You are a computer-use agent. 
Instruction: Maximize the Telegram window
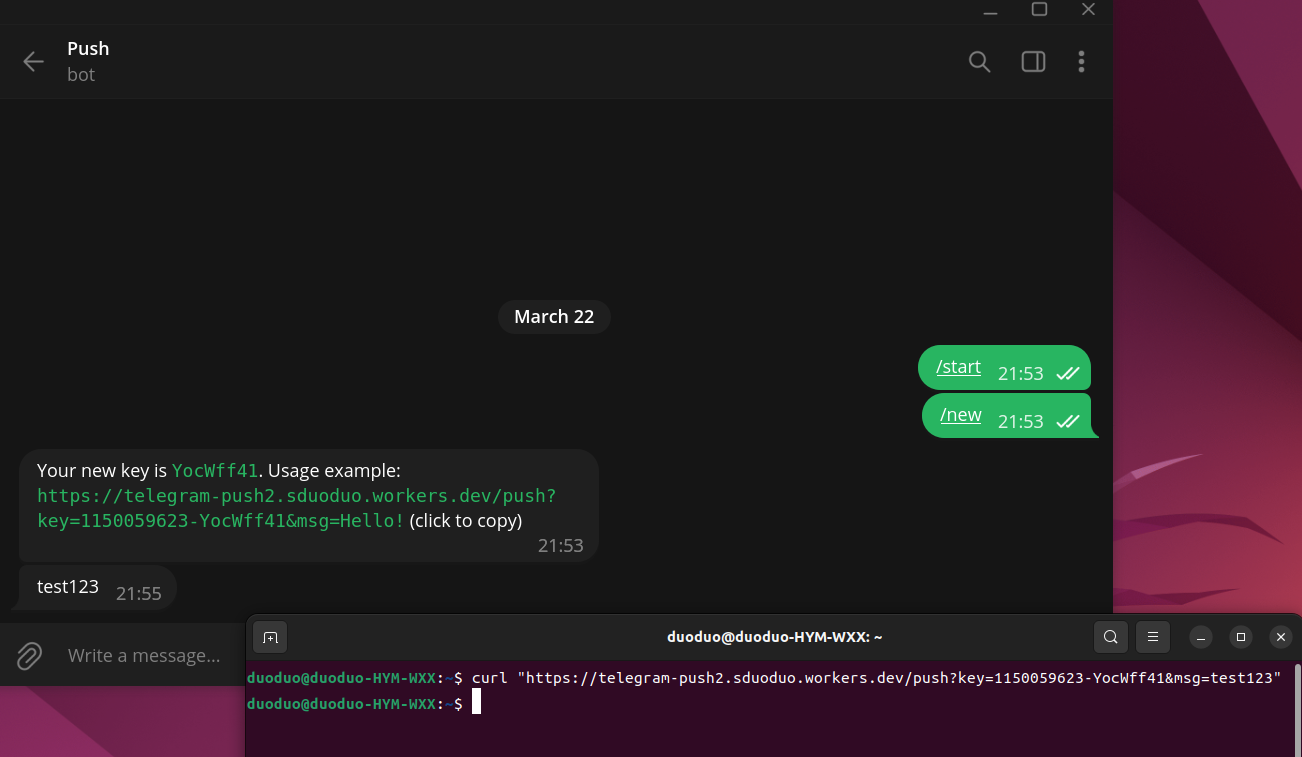tap(1039, 10)
